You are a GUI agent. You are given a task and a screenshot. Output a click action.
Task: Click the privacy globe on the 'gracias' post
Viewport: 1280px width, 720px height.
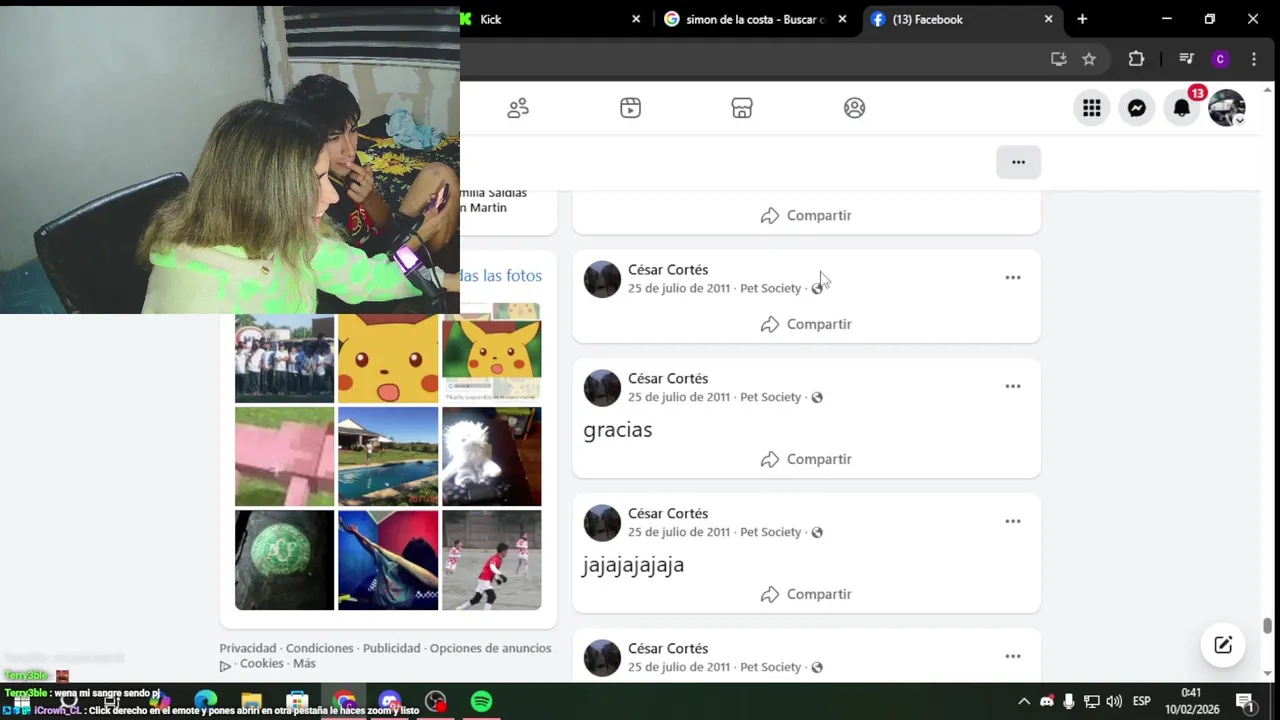(817, 397)
